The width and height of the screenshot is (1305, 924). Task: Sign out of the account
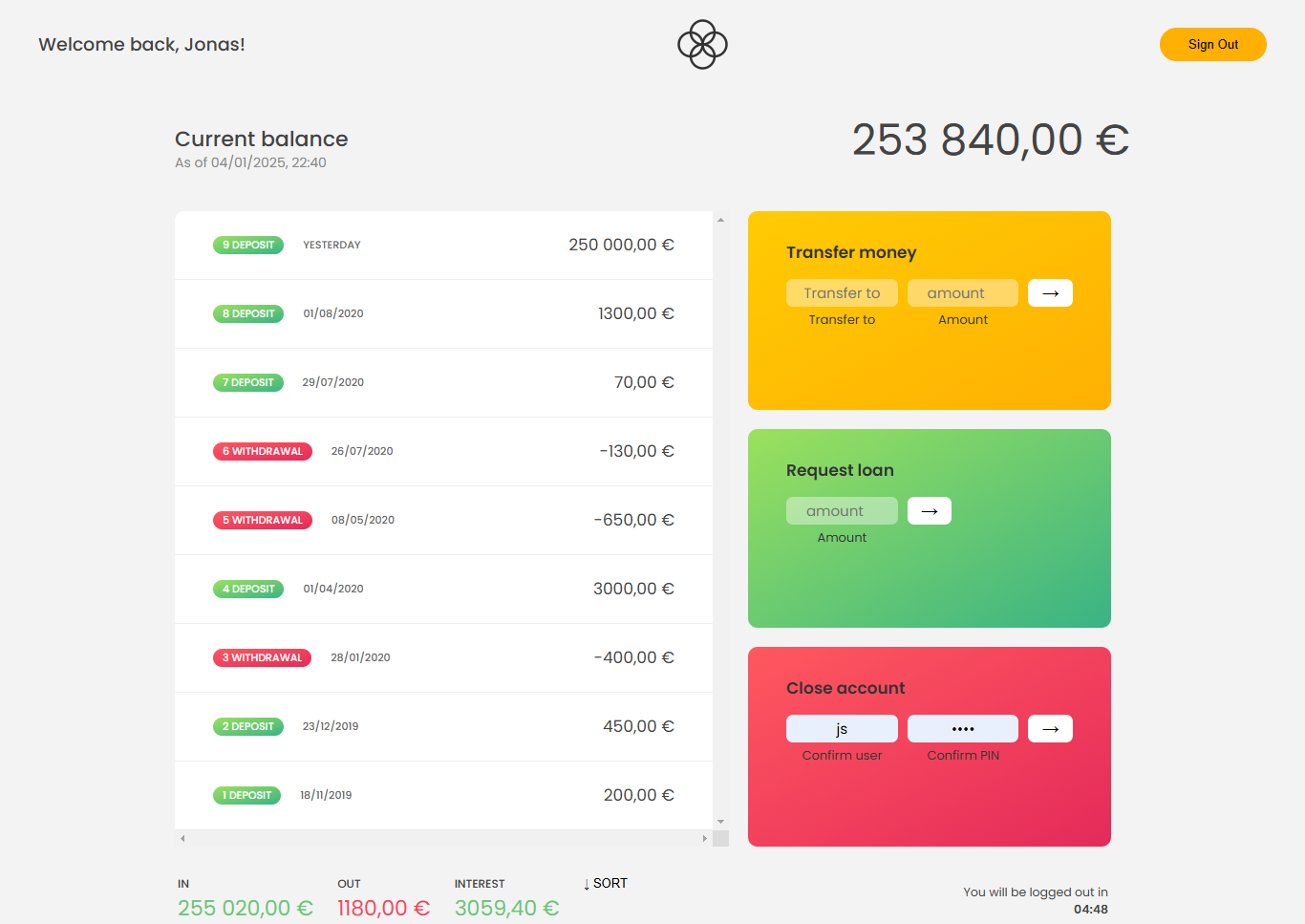pos(1213,44)
